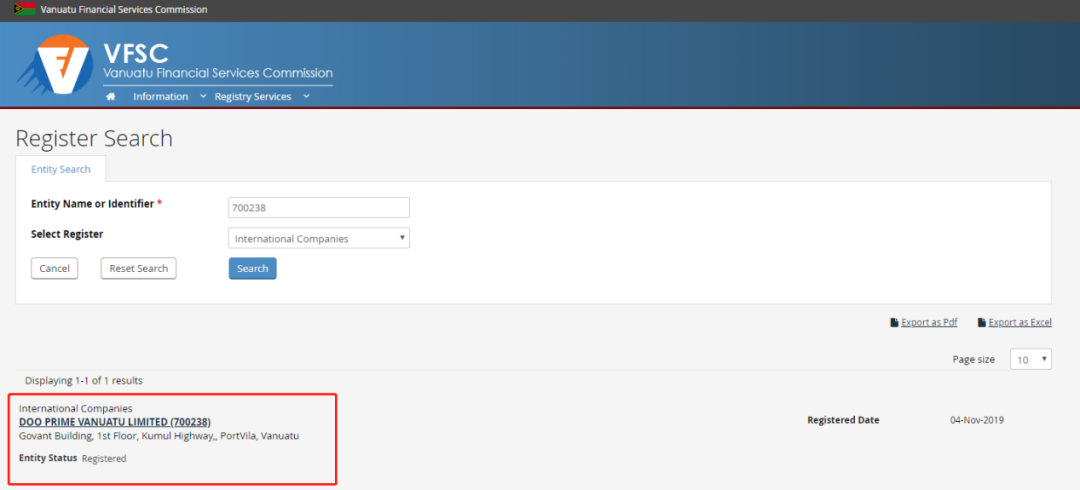Select the Entity Search tab

pos(61,169)
